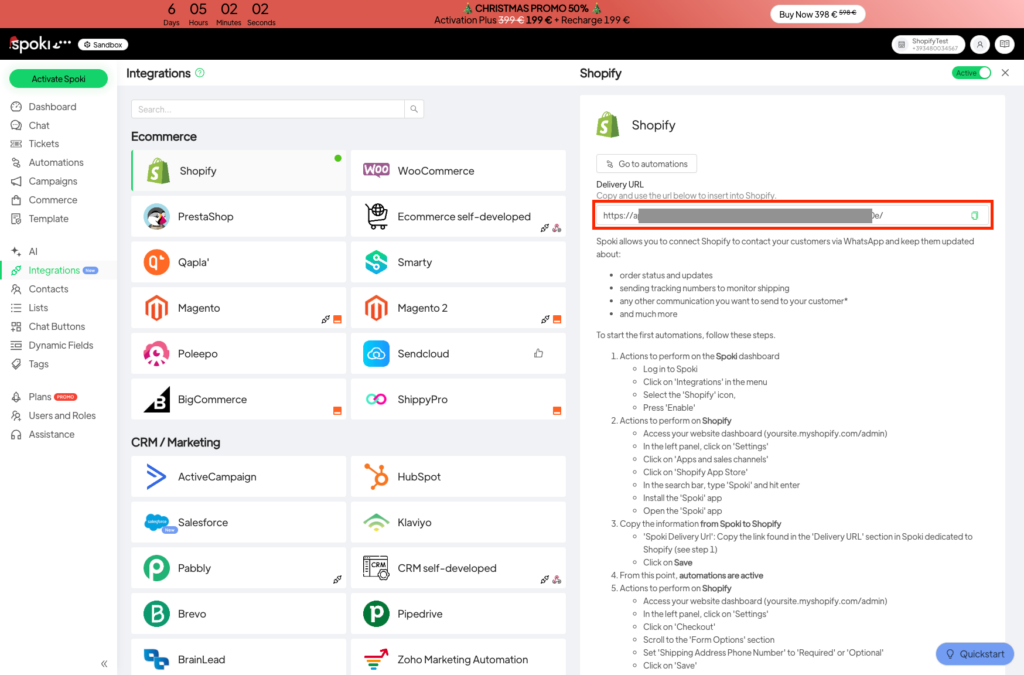Collapse the left sidebar with double chevron
The height and width of the screenshot is (675, 1024).
click(x=104, y=663)
